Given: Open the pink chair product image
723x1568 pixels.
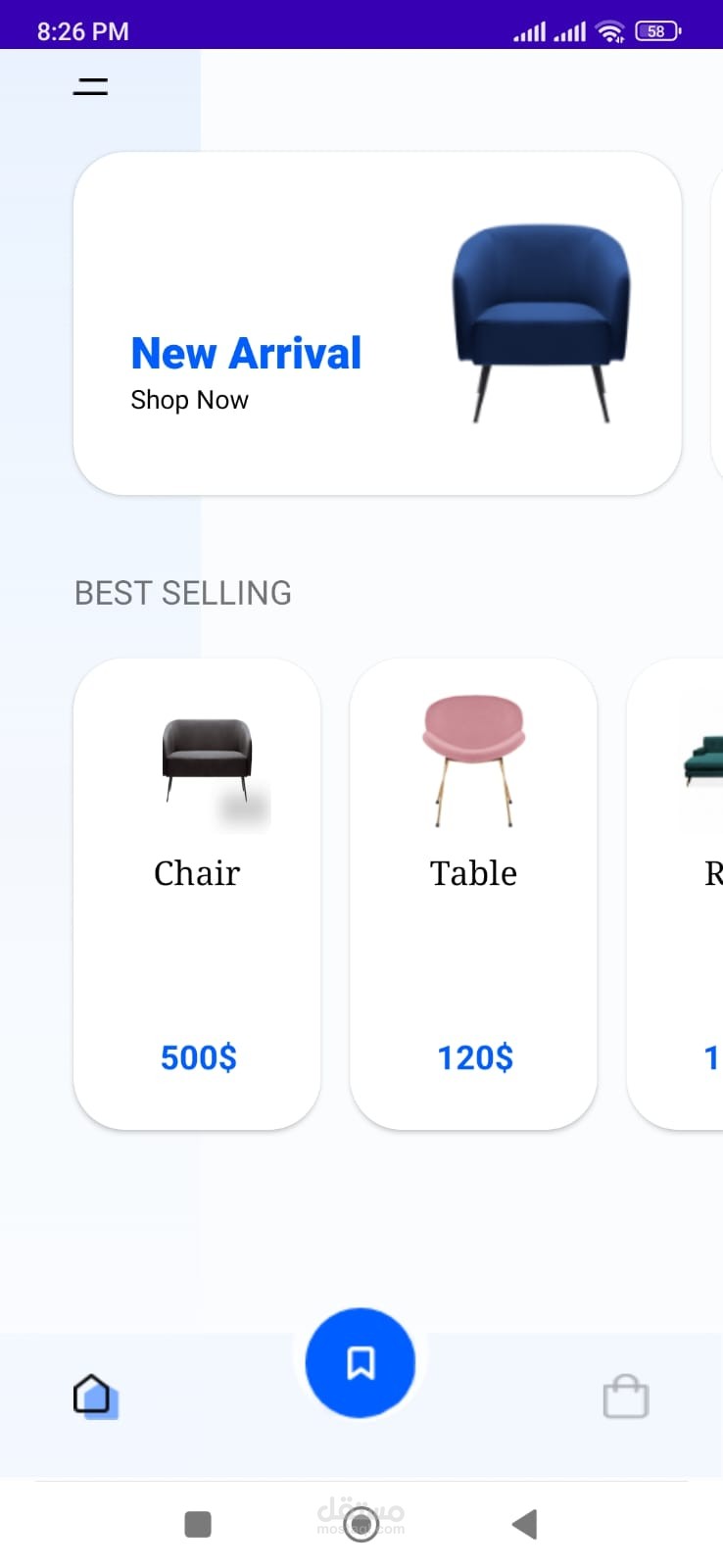Looking at the screenshot, I should click(x=474, y=759).
